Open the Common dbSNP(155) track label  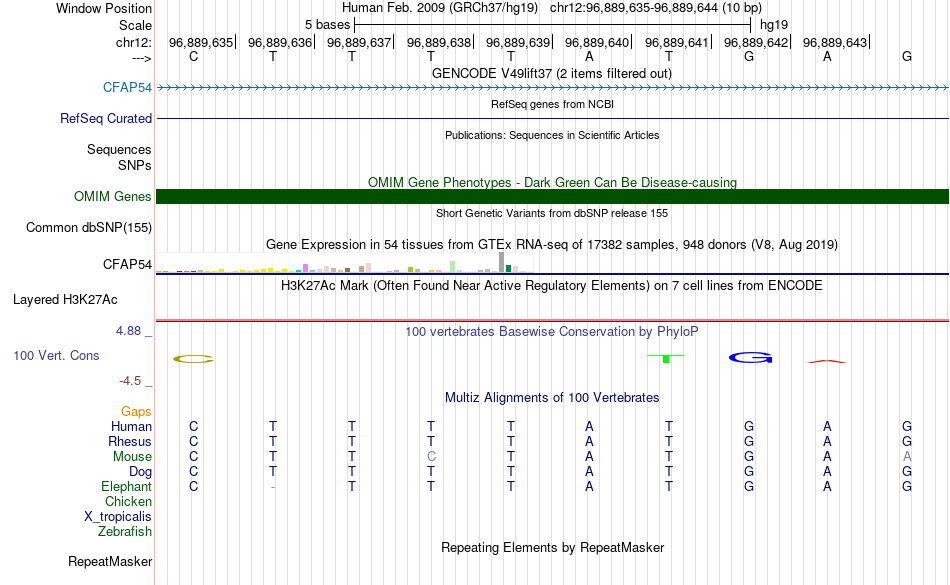click(88, 228)
